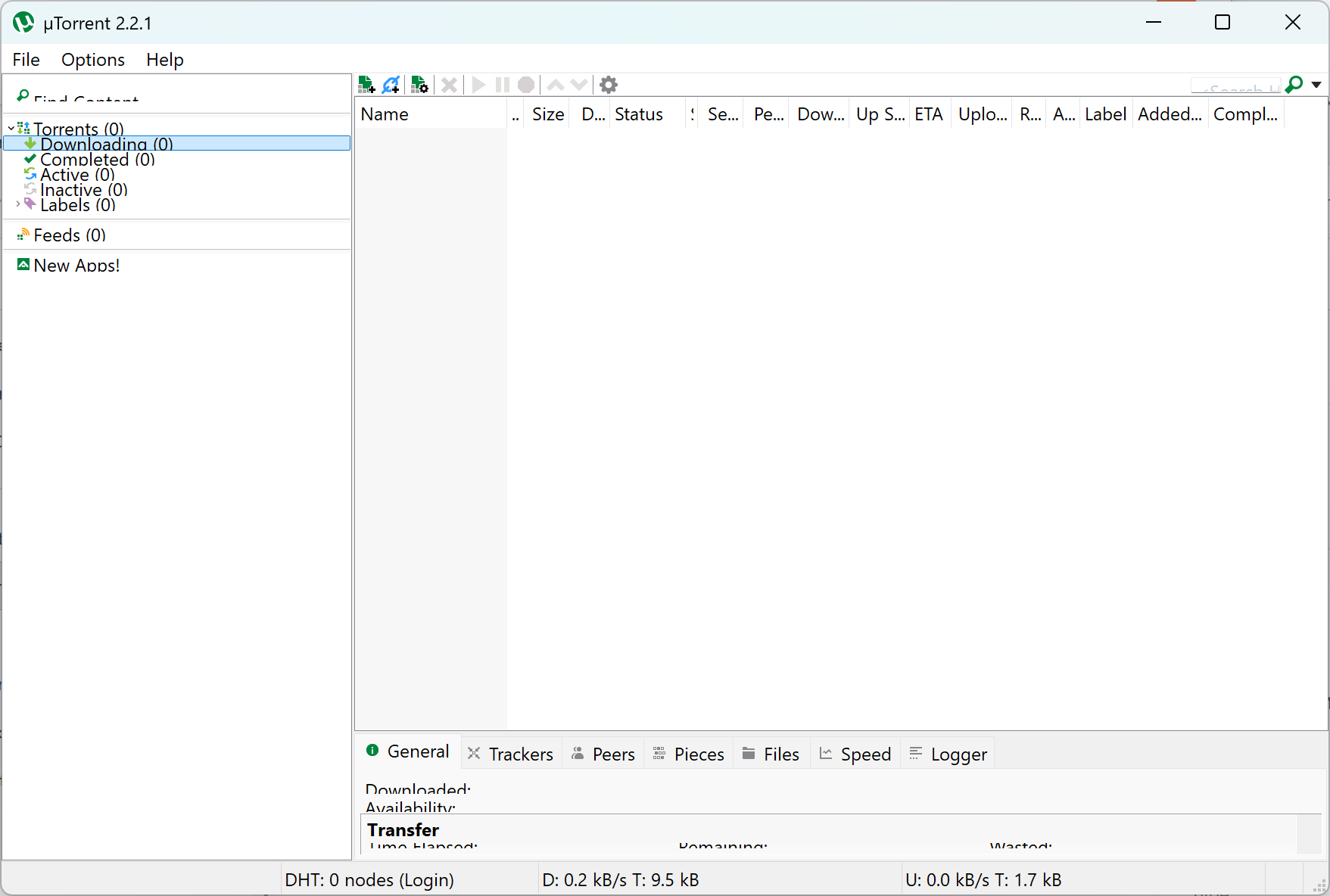The image size is (1330, 896).
Task: Click the upload speed status bar entry
Action: (984, 880)
